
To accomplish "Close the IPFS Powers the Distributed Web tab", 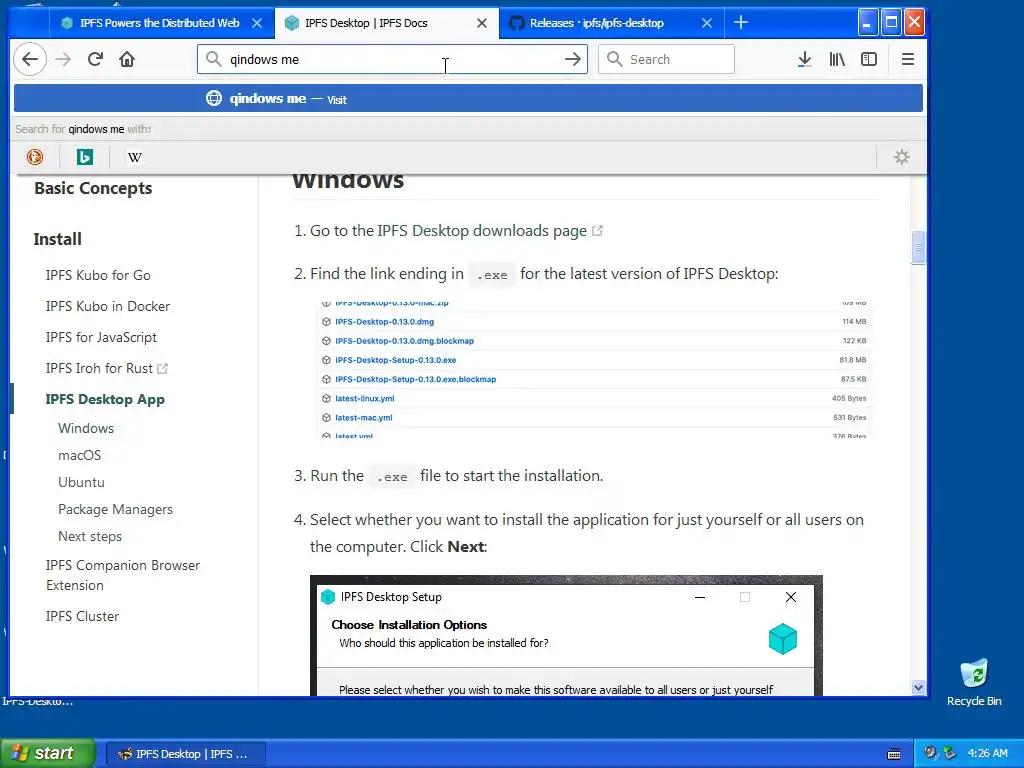I will [x=257, y=23].
